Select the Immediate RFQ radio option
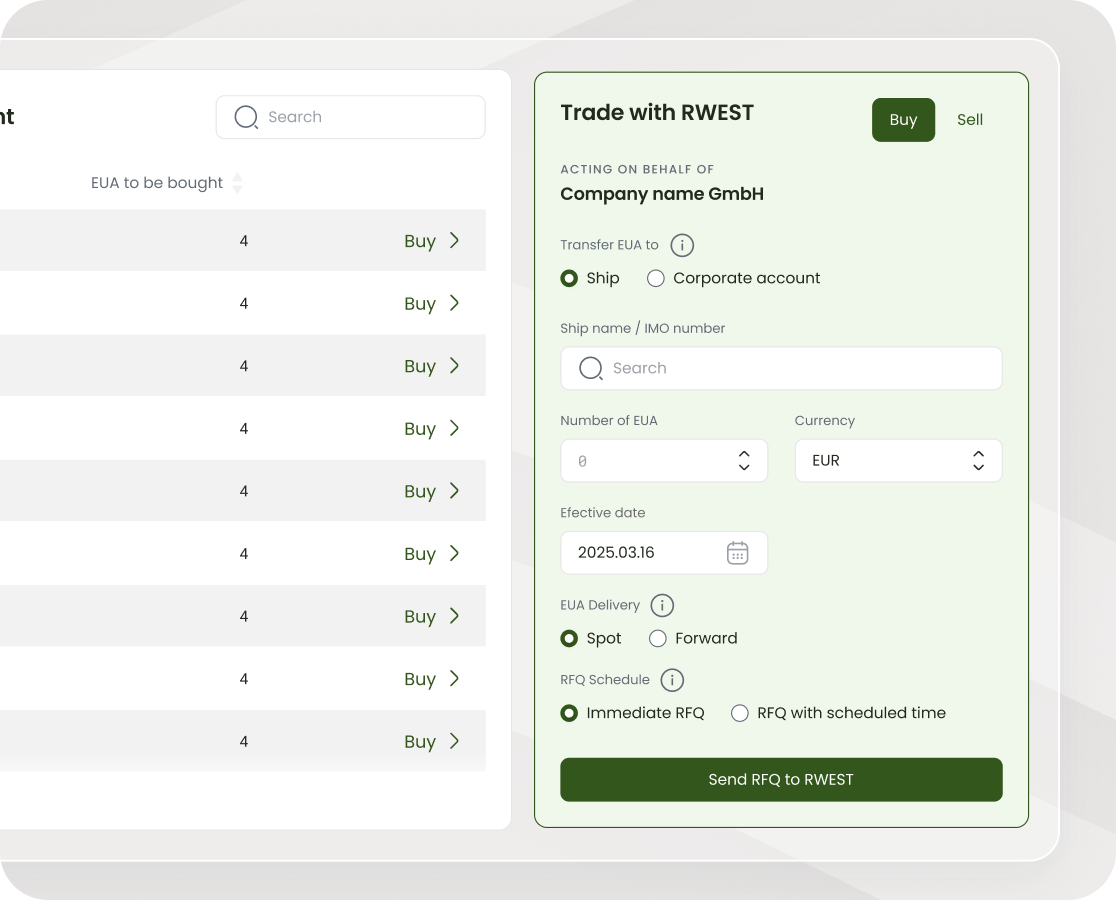Image resolution: width=1116 pixels, height=900 pixels. [x=569, y=713]
